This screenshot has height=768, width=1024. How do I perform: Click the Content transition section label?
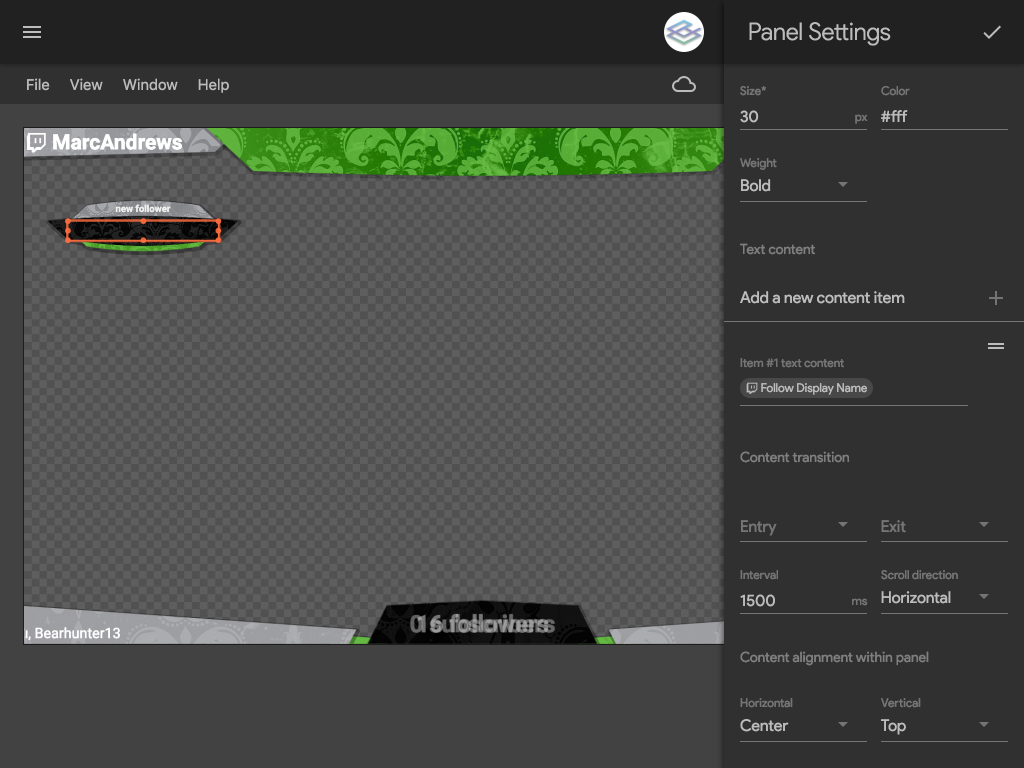(x=794, y=457)
